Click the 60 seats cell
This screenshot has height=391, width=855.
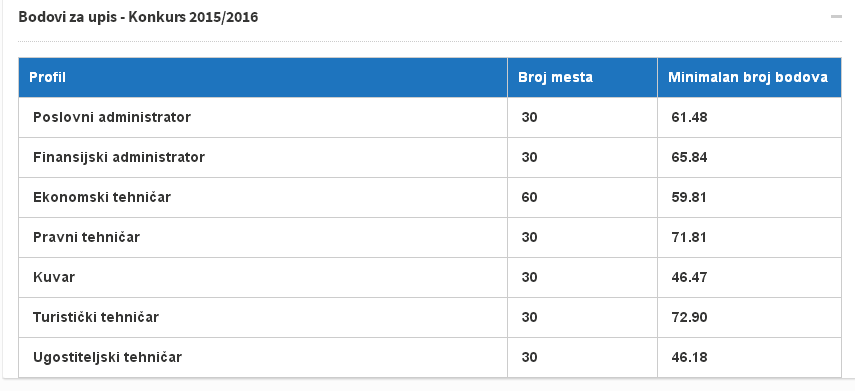click(582, 197)
